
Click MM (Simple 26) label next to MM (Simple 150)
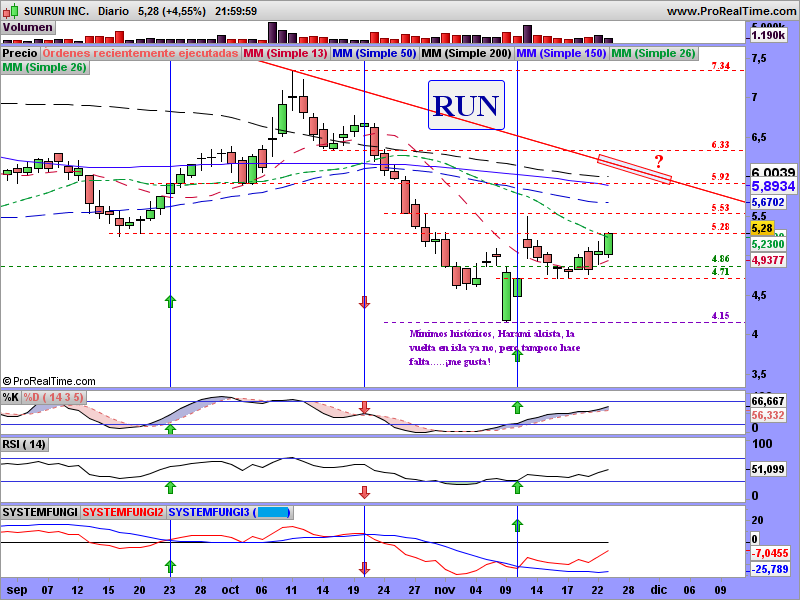653,53
